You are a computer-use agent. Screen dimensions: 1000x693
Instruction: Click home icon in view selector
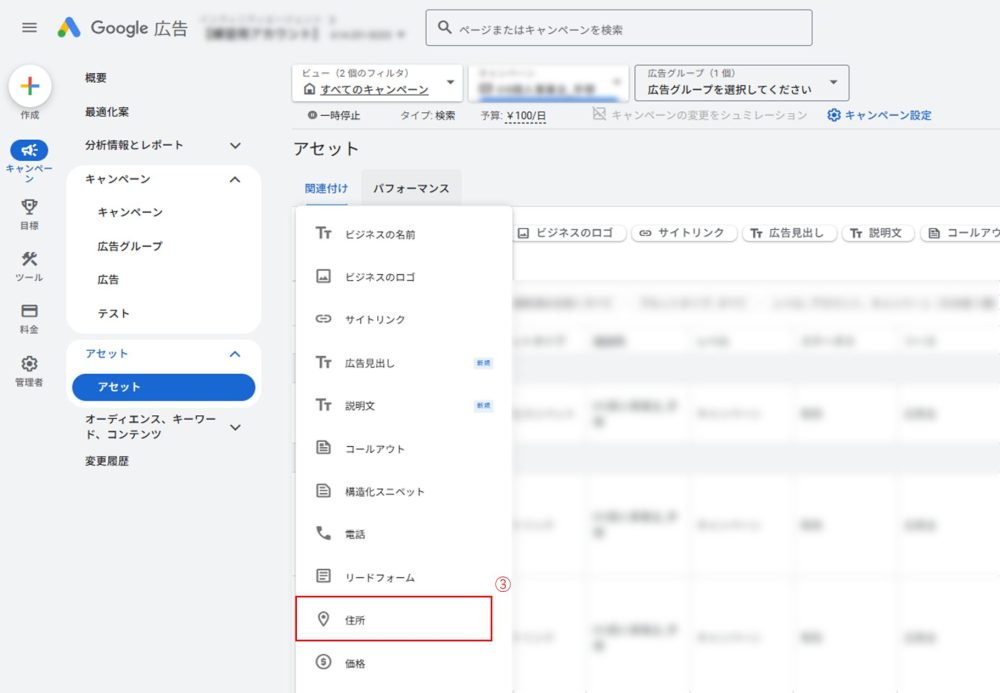point(309,89)
